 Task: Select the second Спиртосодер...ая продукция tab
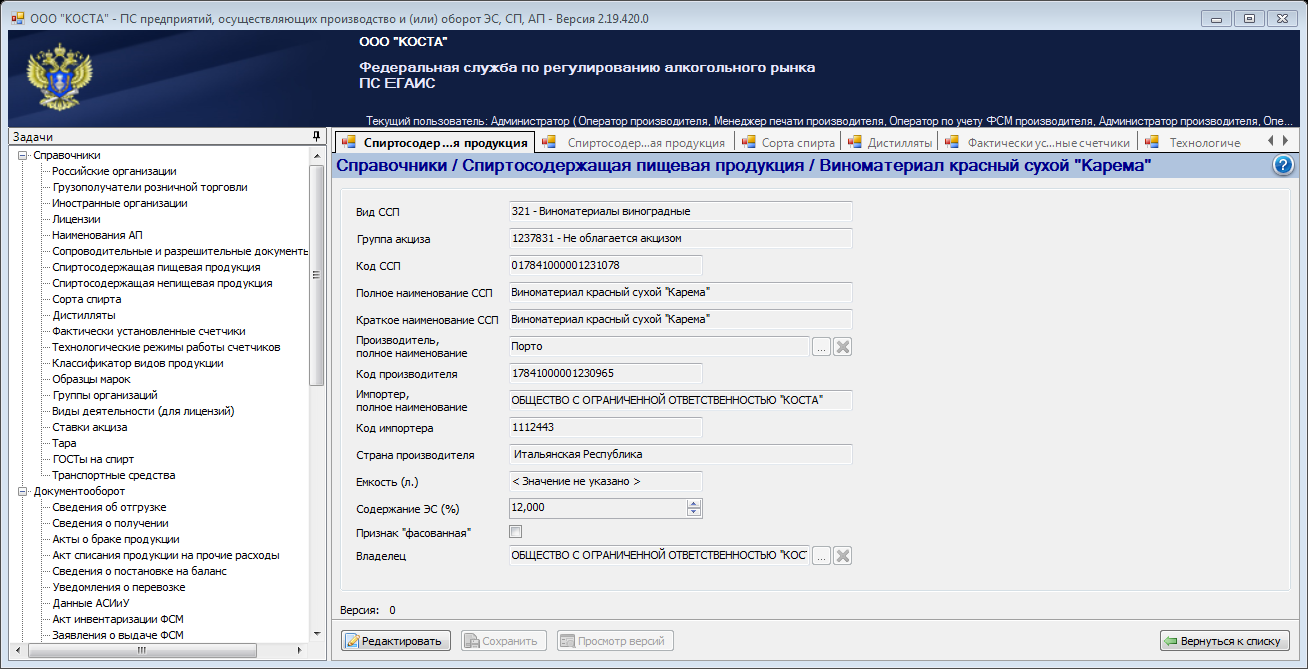click(x=634, y=143)
